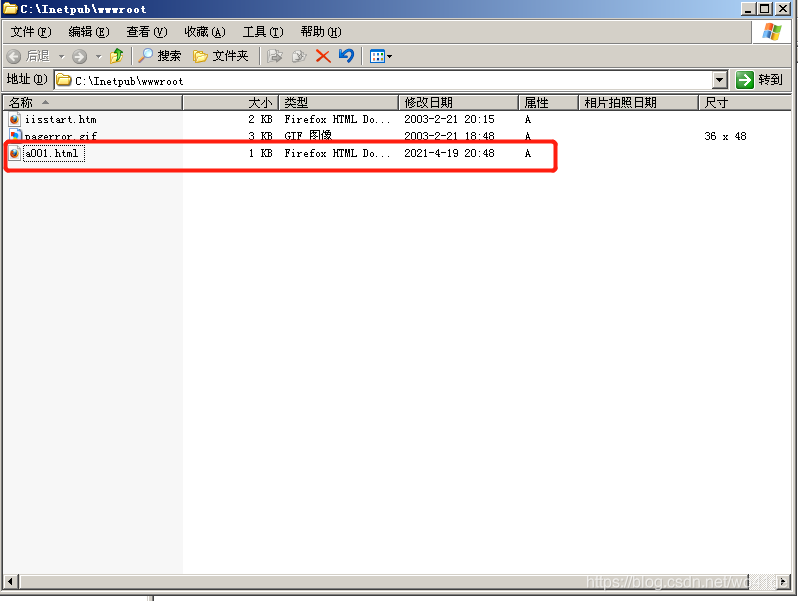This screenshot has height=601, width=798.
Task: Expand the address bar dropdown arrow
Action: [x=720, y=80]
